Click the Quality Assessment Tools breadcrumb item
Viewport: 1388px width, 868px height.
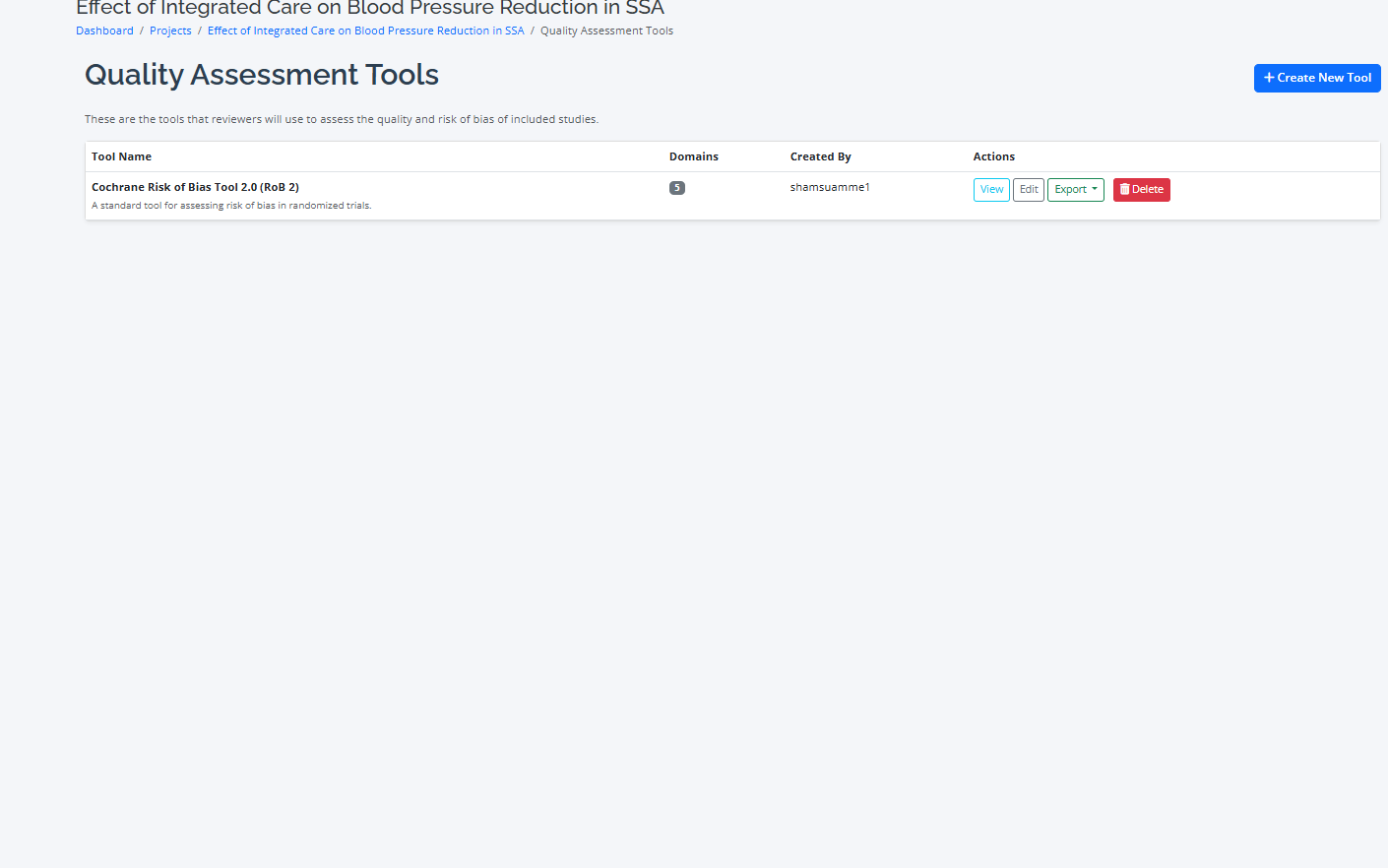point(606,31)
